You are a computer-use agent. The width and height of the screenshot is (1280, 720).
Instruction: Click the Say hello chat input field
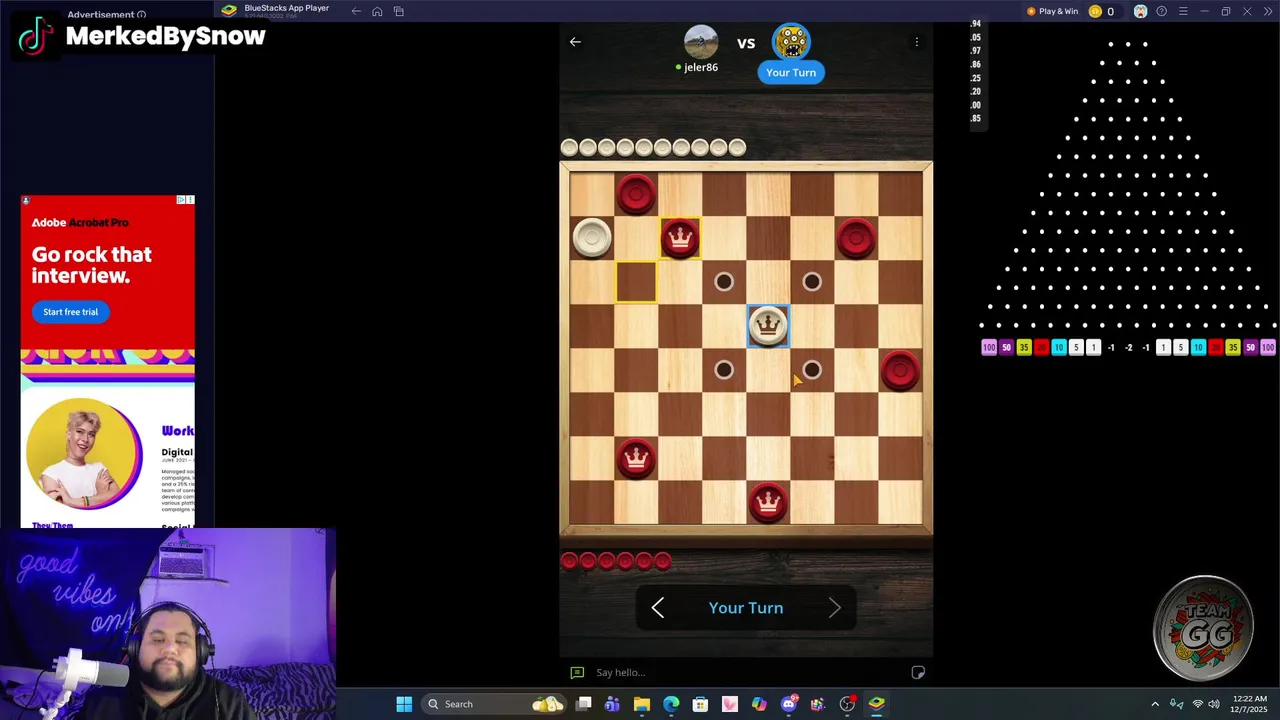pyautogui.click(x=745, y=673)
